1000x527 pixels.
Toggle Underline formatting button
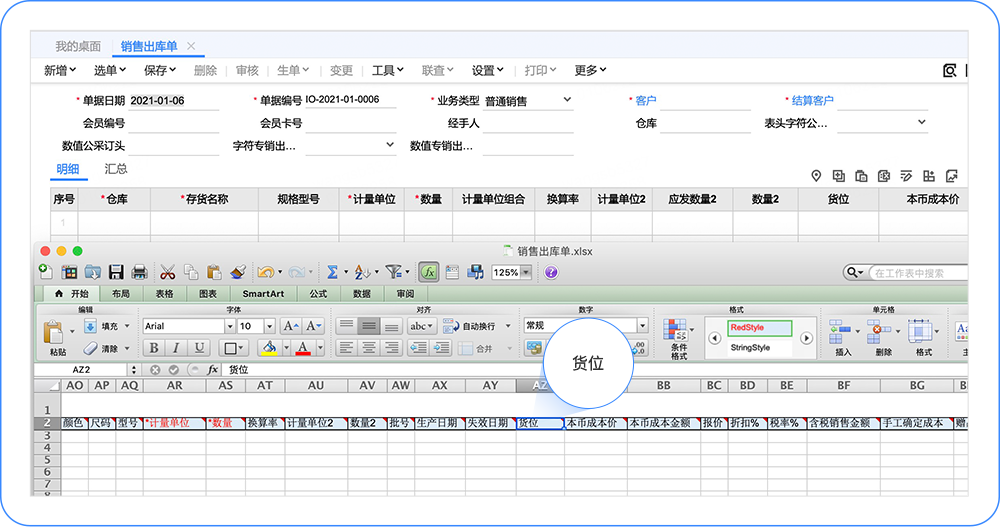[200, 348]
